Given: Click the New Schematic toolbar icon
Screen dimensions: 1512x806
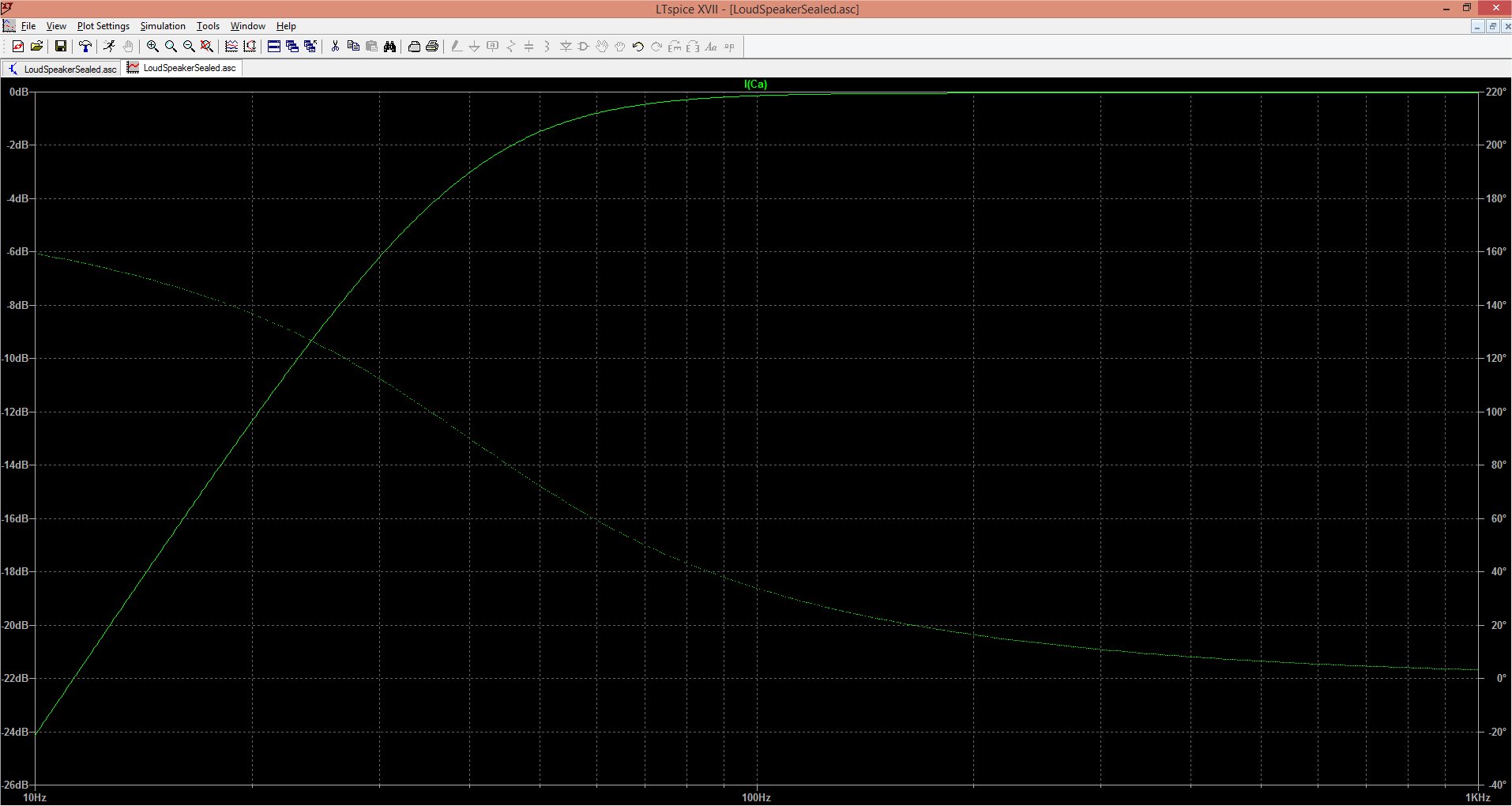Looking at the screenshot, I should 18,47.
